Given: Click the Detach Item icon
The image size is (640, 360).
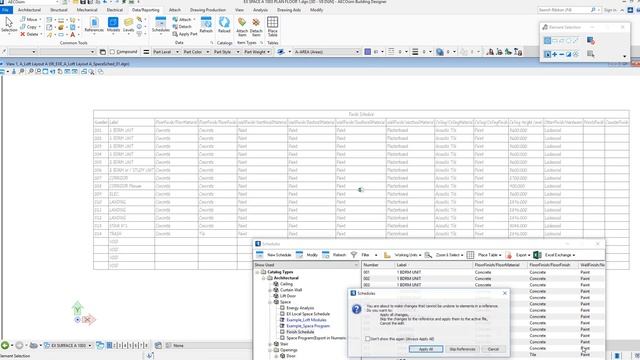Looking at the screenshot, I should (x=256, y=27).
